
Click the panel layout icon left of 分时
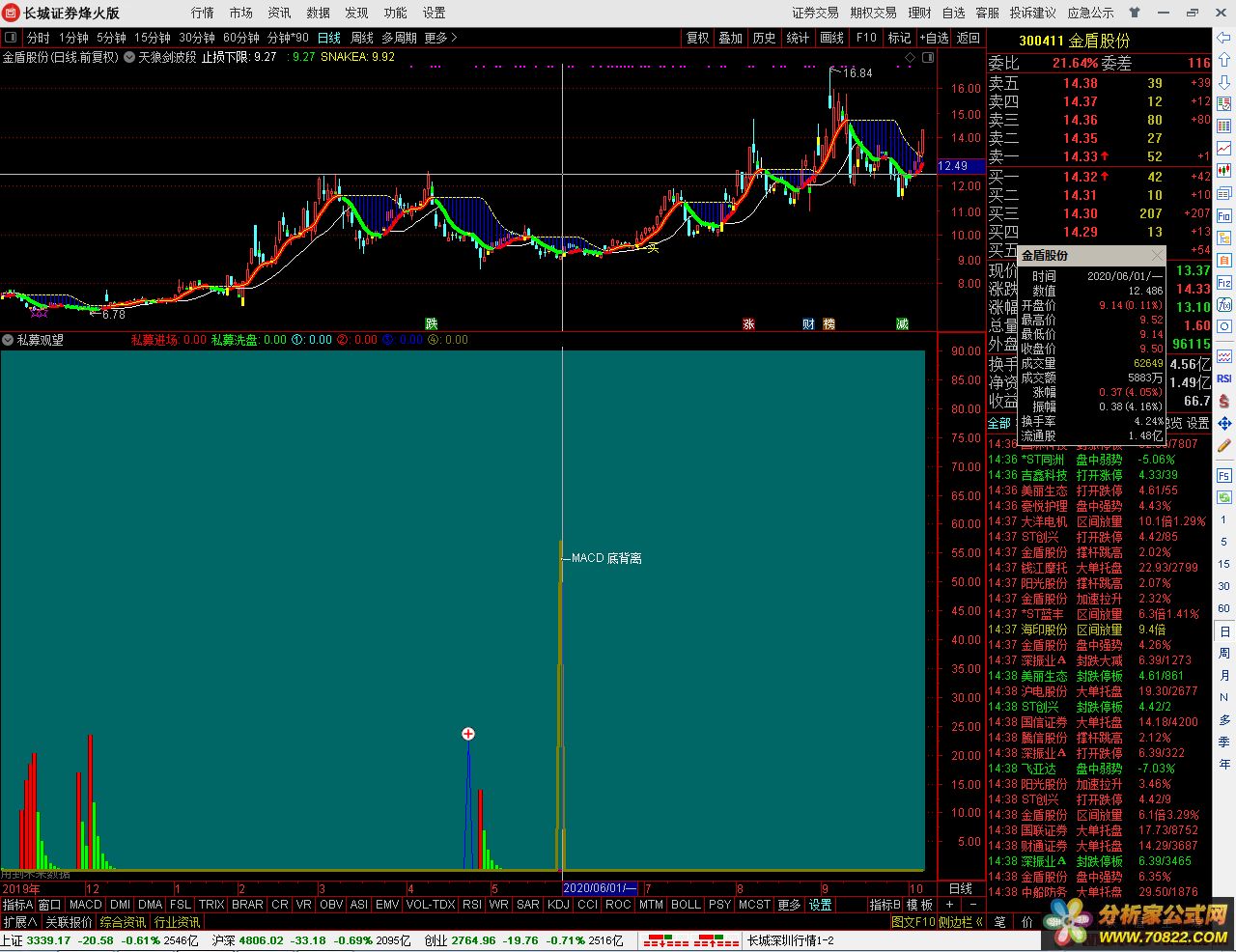(12, 38)
